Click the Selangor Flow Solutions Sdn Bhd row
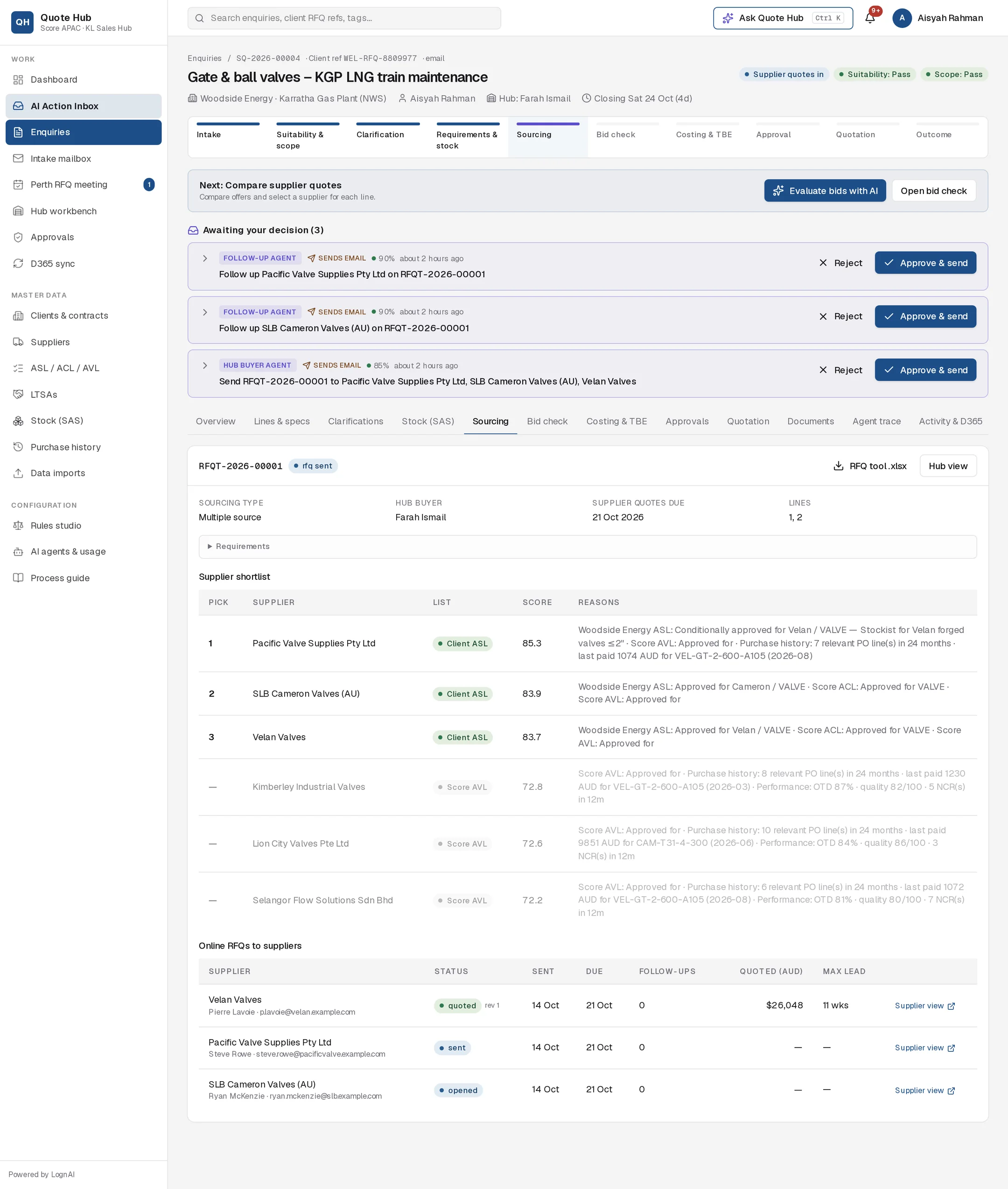The width and height of the screenshot is (1008, 1189). (588, 901)
